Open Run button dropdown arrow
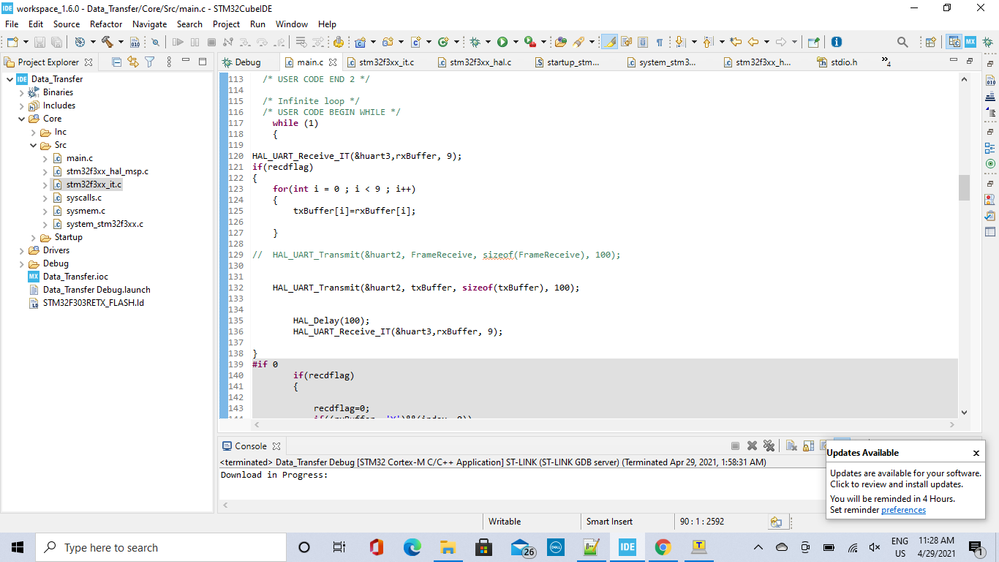 click(x=515, y=42)
